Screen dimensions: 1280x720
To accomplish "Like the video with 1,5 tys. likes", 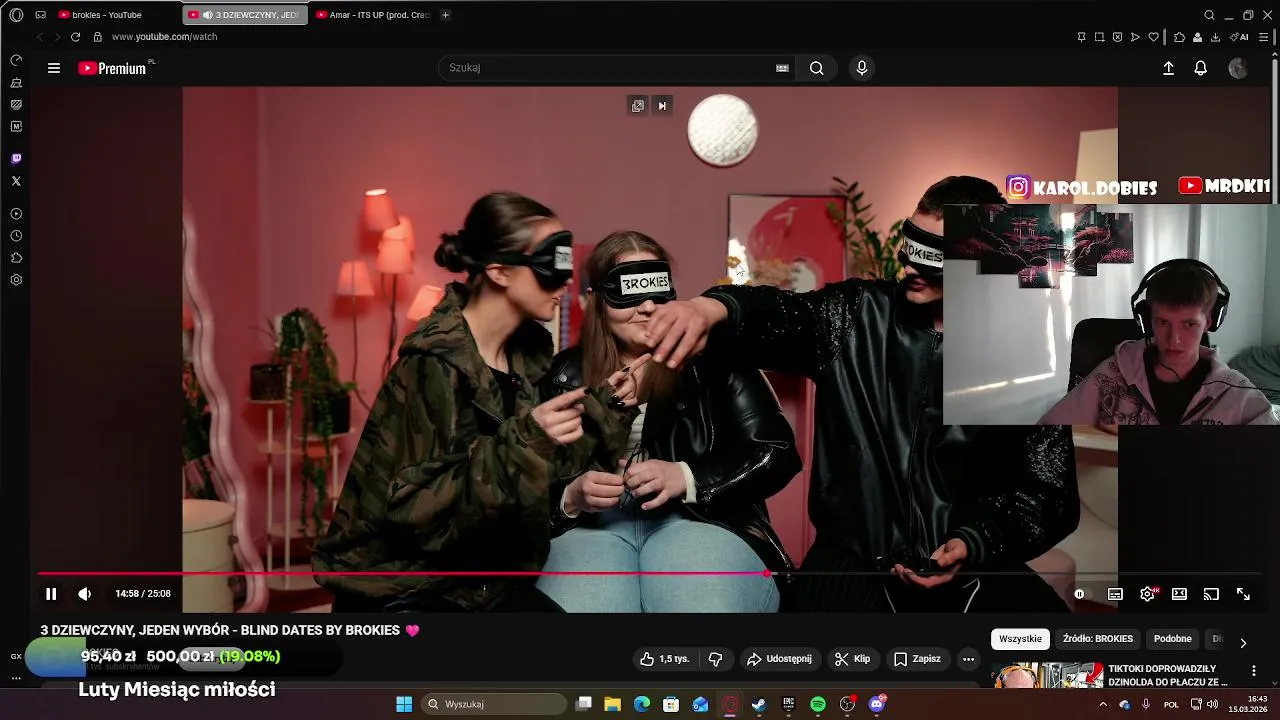I will (665, 659).
